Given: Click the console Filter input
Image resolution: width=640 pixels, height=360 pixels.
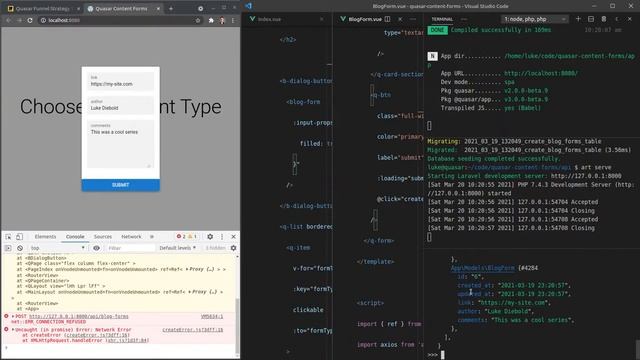Looking at the screenshot, I should pos(130,248).
